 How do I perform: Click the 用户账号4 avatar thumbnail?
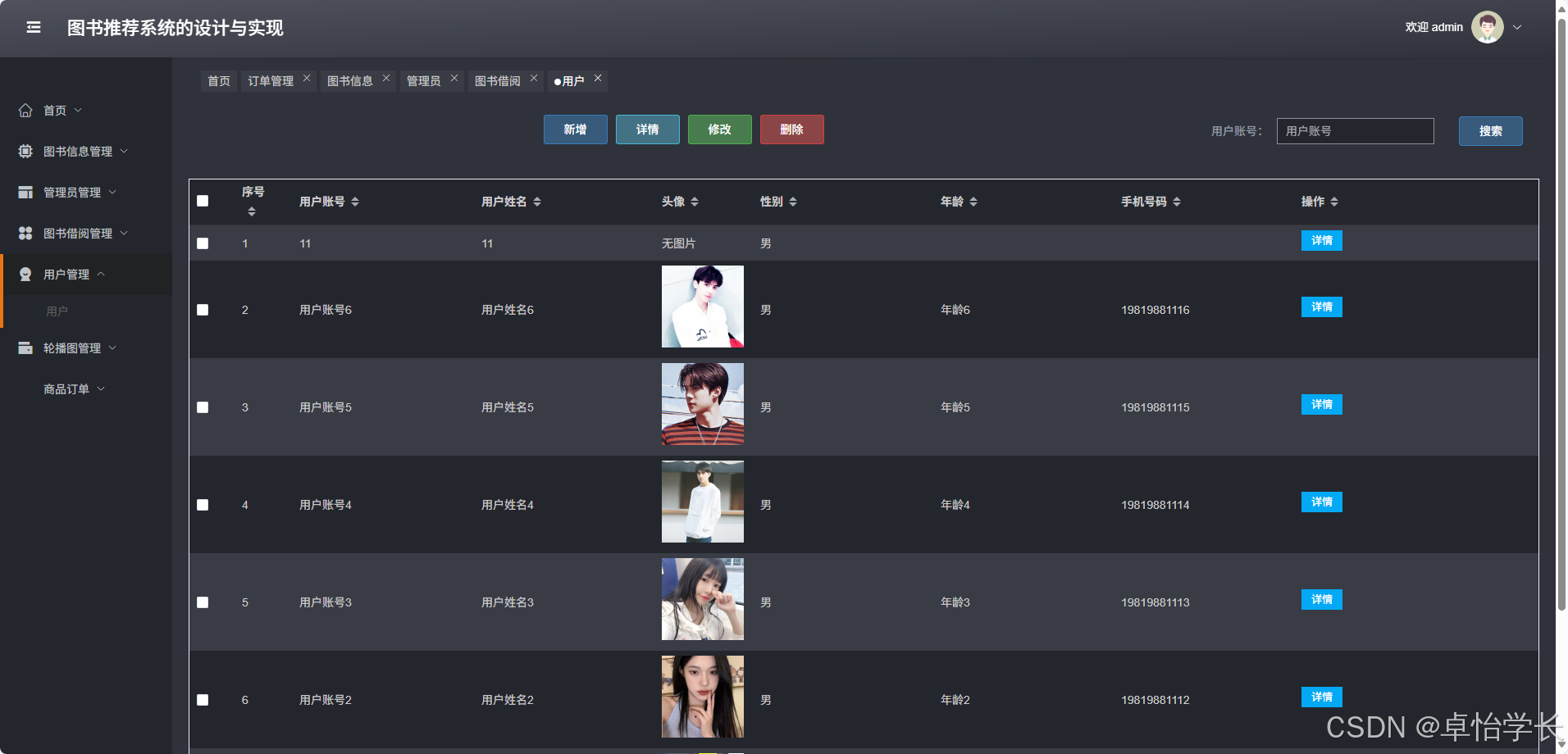pos(703,502)
